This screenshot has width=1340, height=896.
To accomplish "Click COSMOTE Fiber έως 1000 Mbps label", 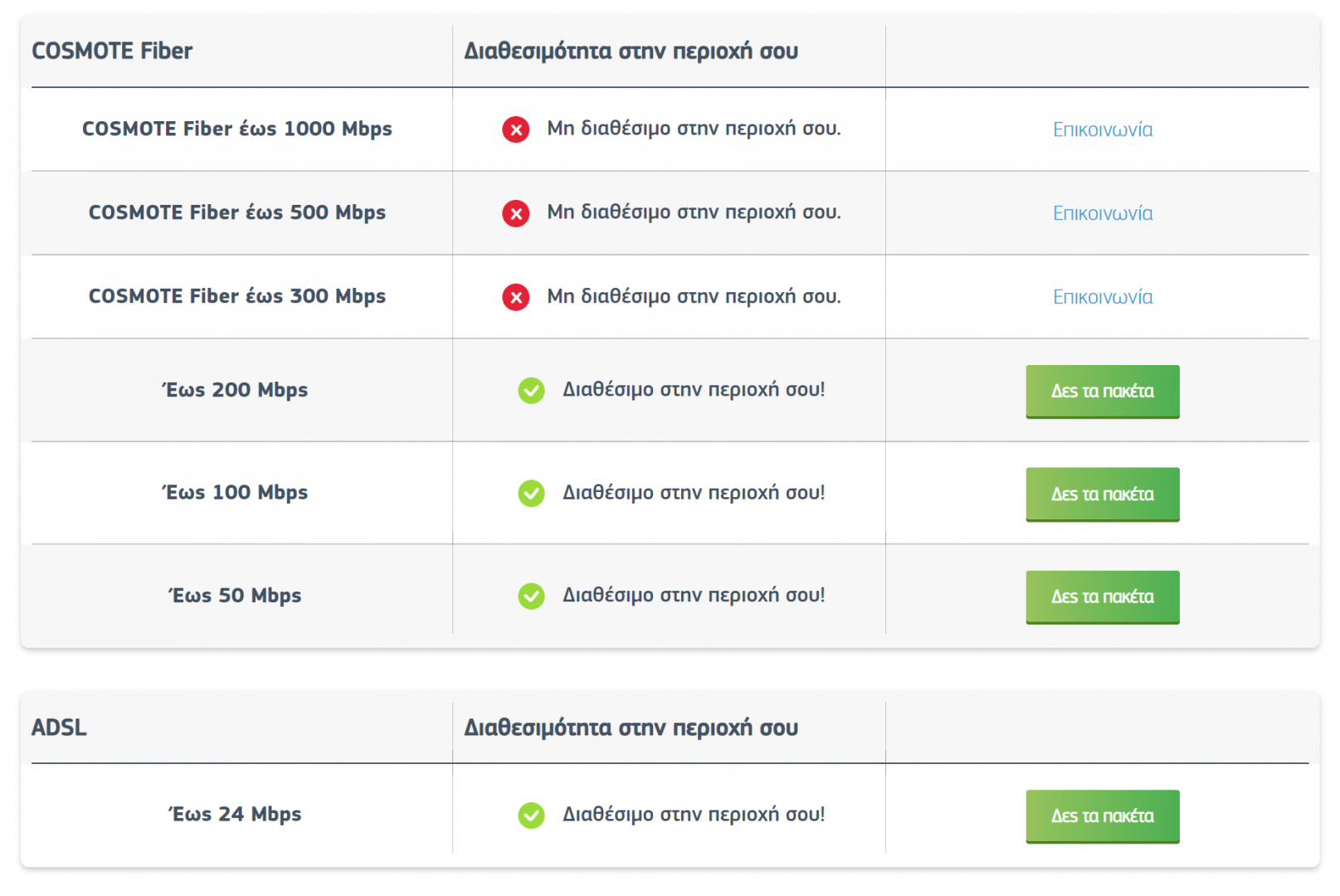I will [236, 129].
